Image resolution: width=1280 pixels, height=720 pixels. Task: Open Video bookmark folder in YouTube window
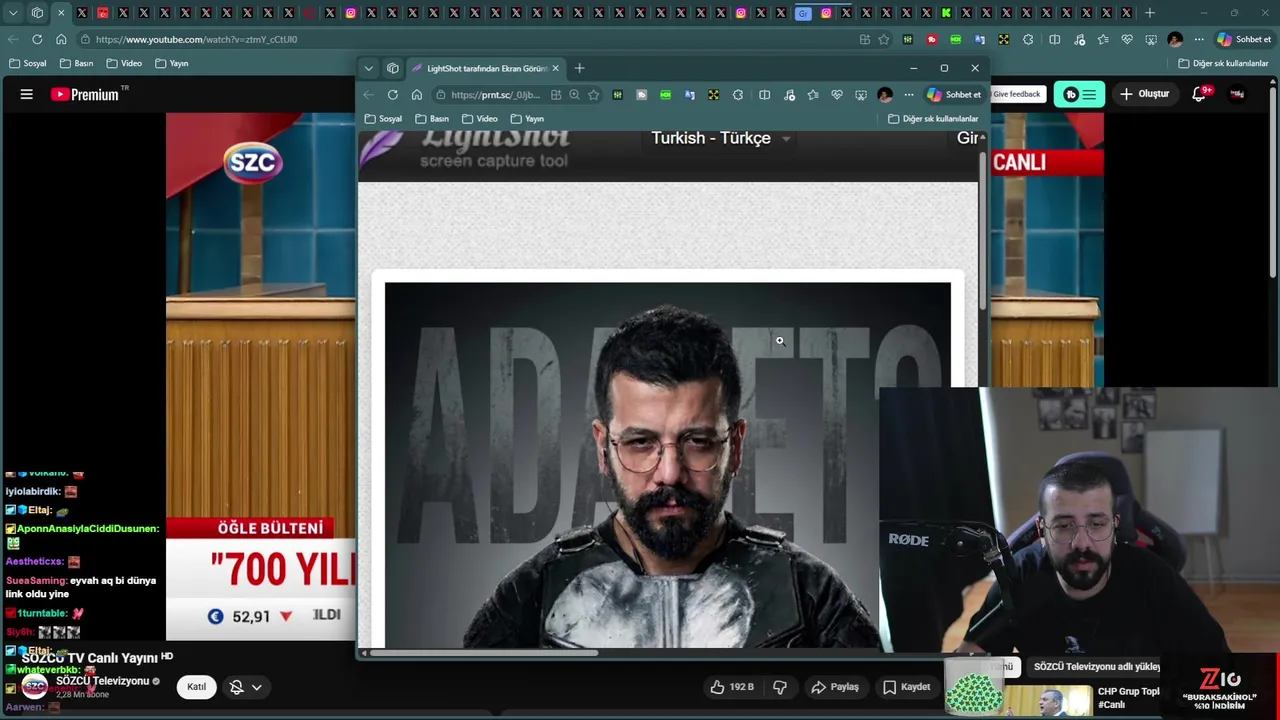tap(125, 63)
